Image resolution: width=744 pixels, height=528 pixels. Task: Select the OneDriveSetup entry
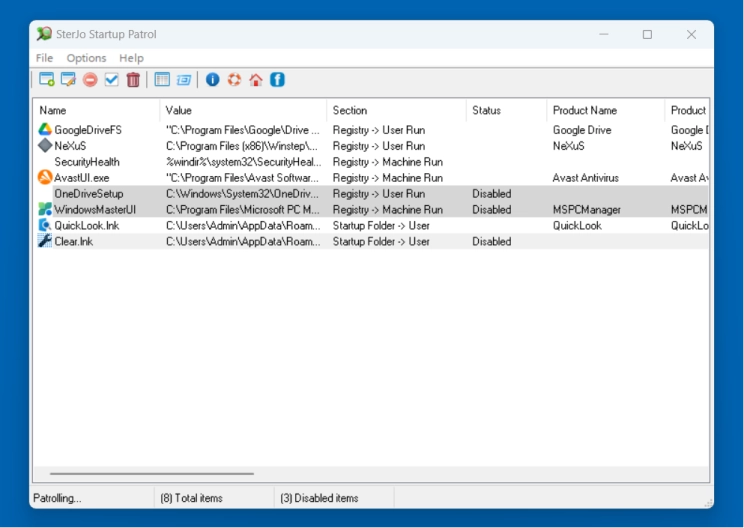tap(89, 194)
